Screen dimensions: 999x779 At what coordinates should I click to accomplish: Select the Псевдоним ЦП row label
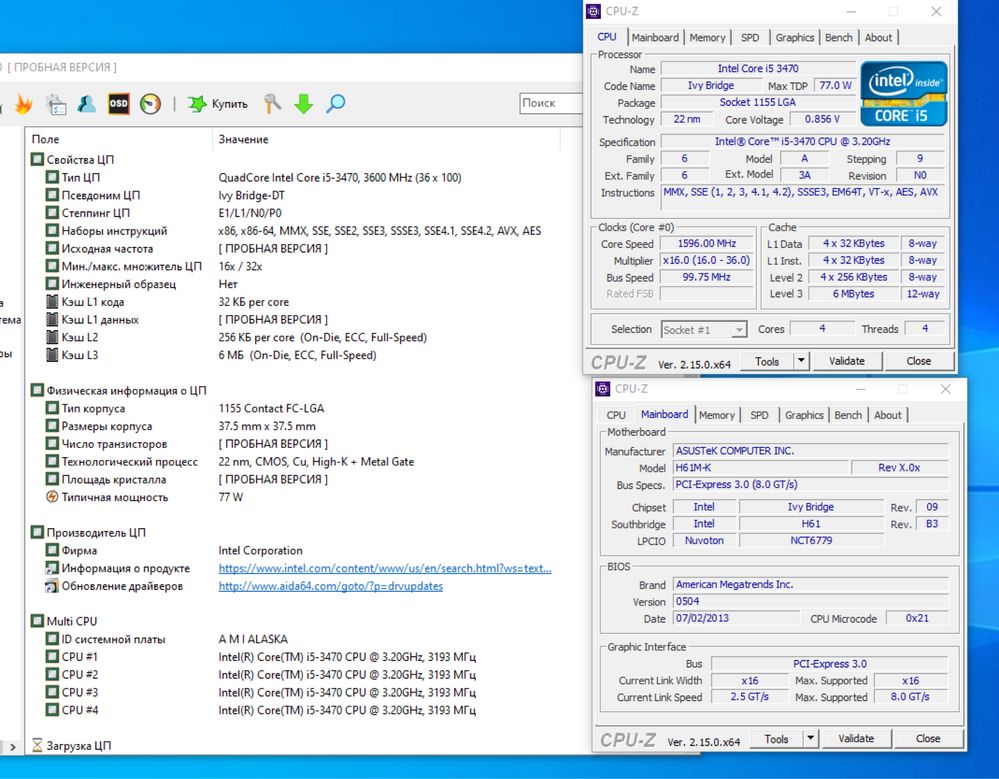101,195
